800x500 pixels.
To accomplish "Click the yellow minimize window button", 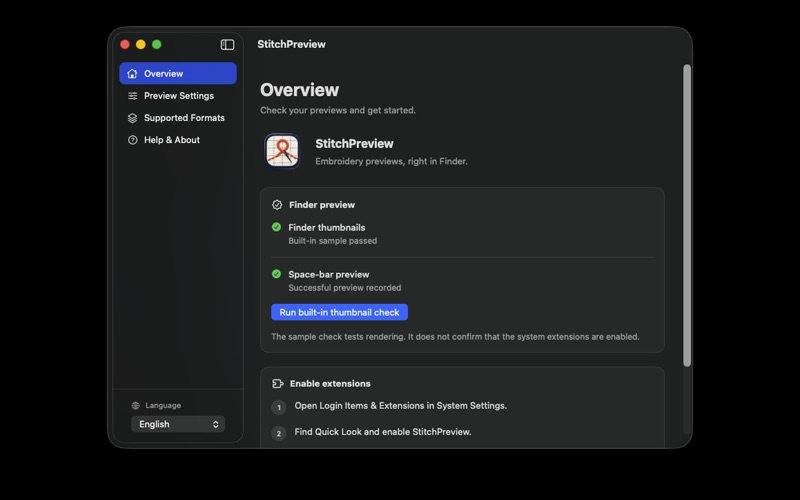I will tap(141, 44).
